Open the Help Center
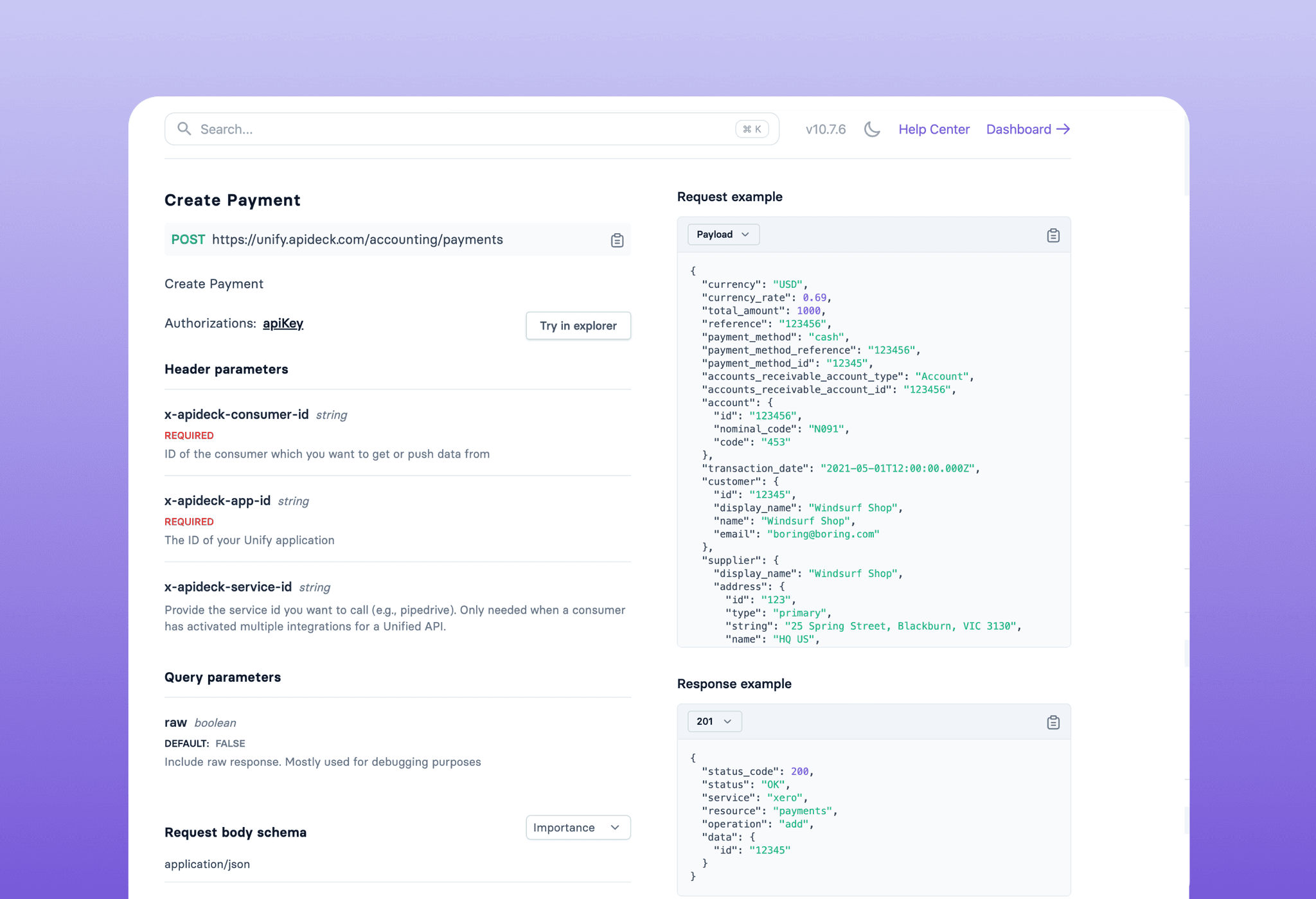 (x=934, y=129)
